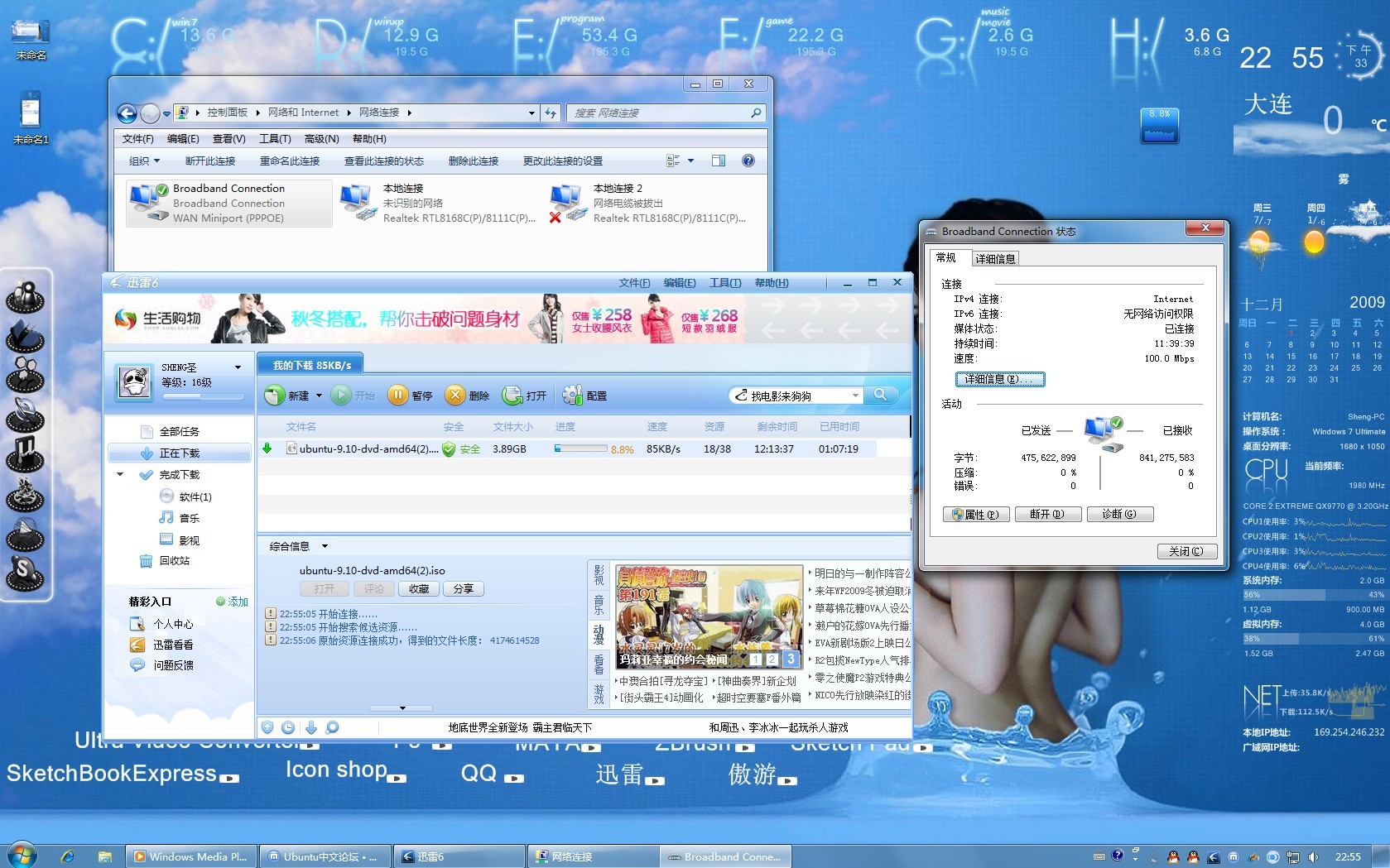This screenshot has width=1390, height=868.
Task: Open the dropdown arrow beside SHENG圣 username
Action: point(238,367)
